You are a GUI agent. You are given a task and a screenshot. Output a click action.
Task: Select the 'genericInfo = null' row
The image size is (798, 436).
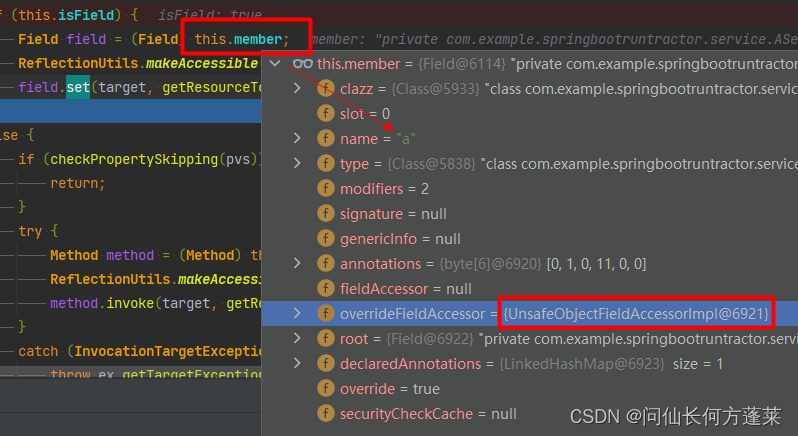[x=530, y=238]
